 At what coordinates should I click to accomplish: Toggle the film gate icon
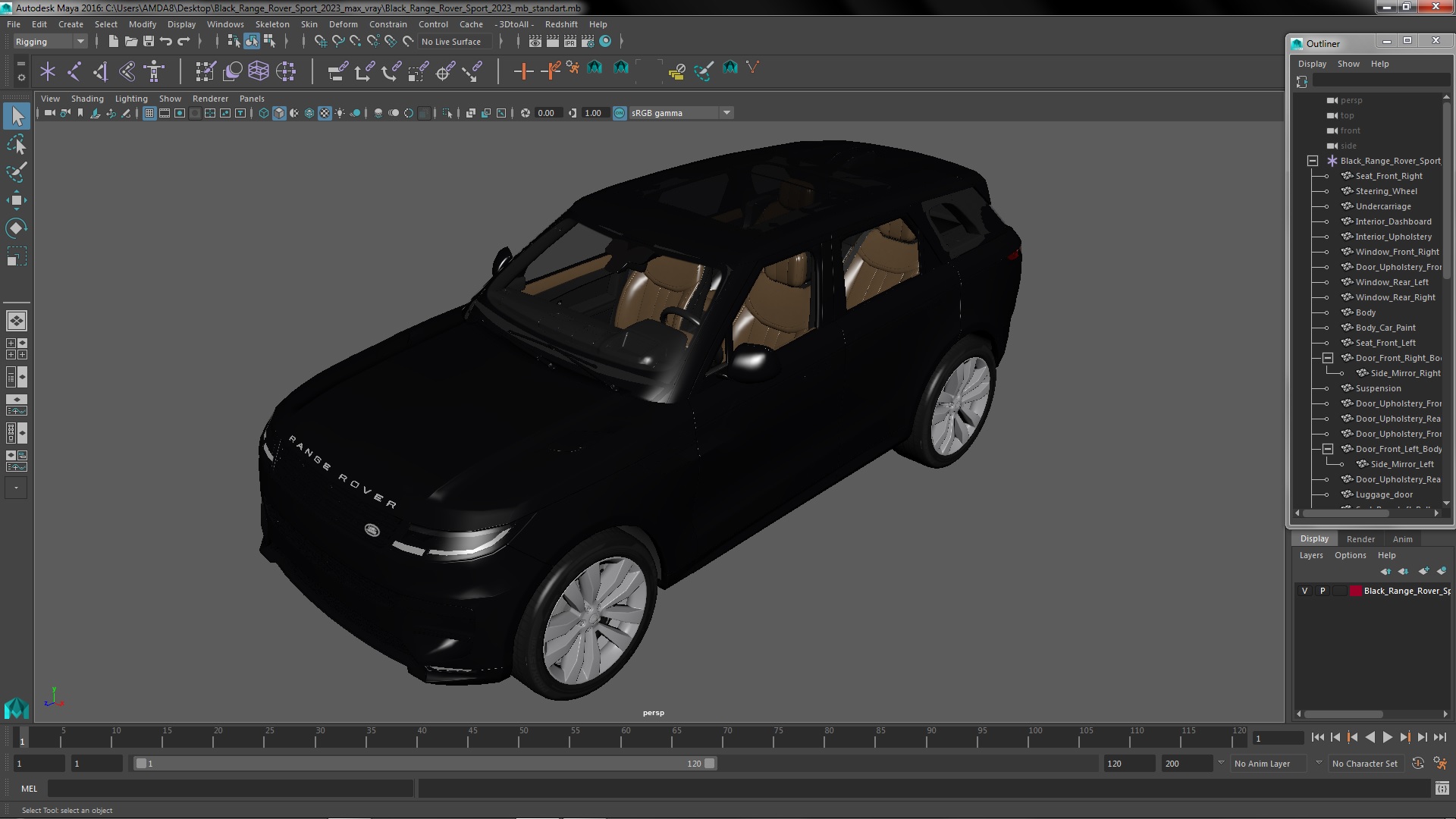click(165, 113)
